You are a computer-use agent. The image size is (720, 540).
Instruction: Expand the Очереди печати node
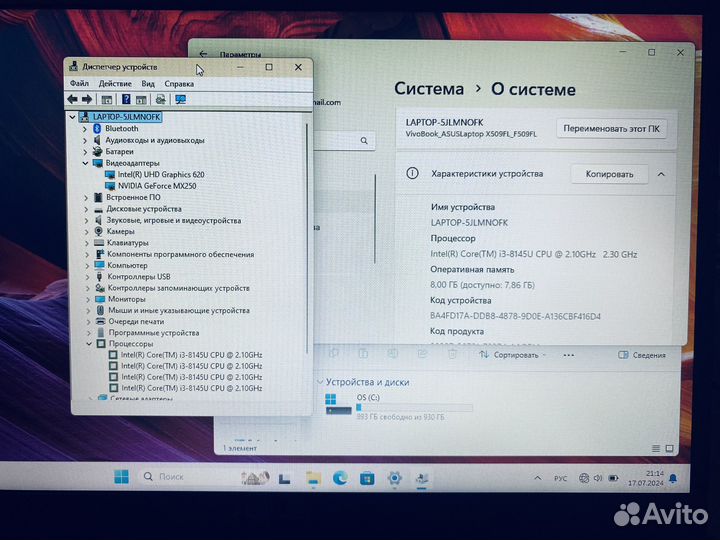coord(88,321)
